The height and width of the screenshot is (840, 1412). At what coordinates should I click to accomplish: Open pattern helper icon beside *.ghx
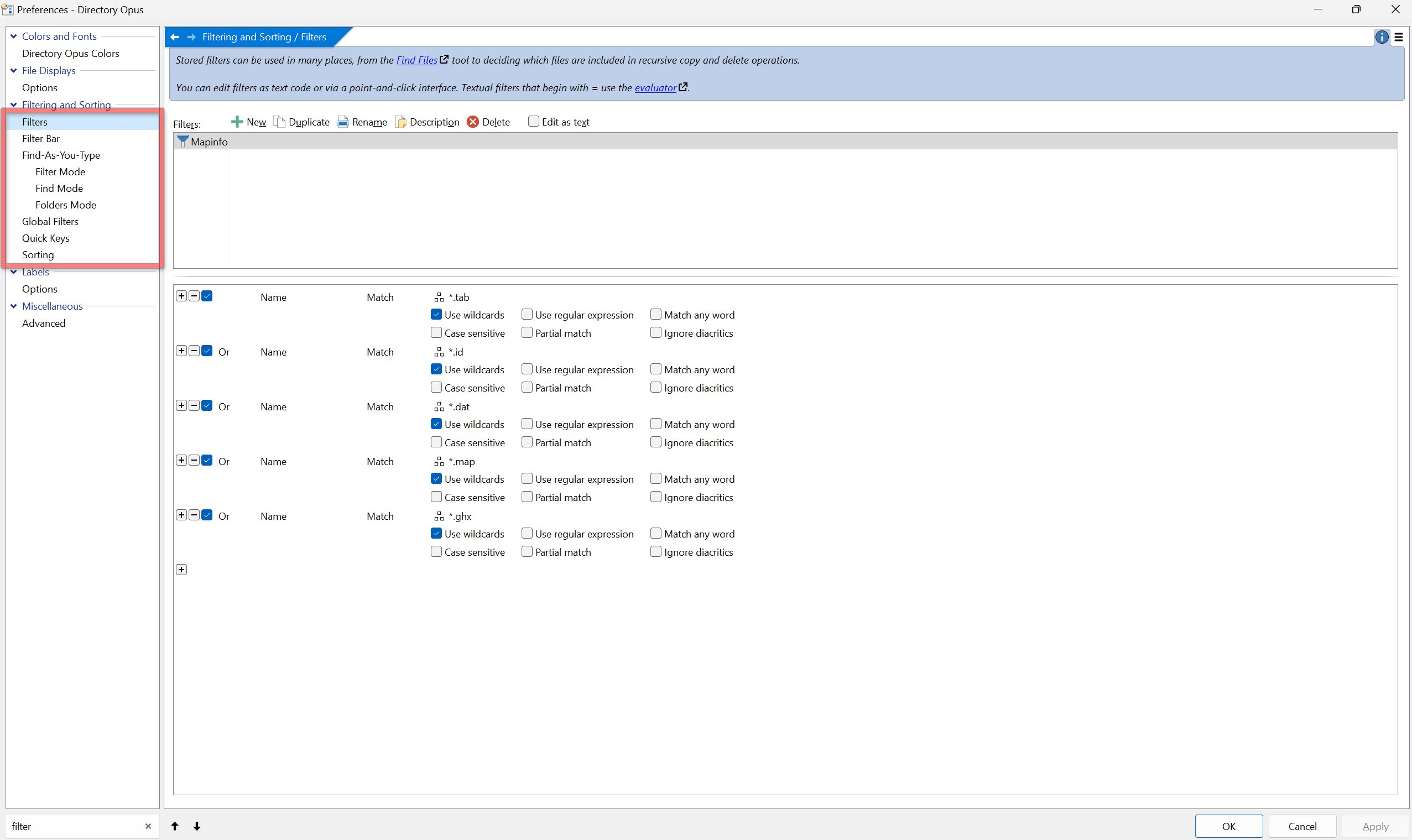[x=439, y=516]
